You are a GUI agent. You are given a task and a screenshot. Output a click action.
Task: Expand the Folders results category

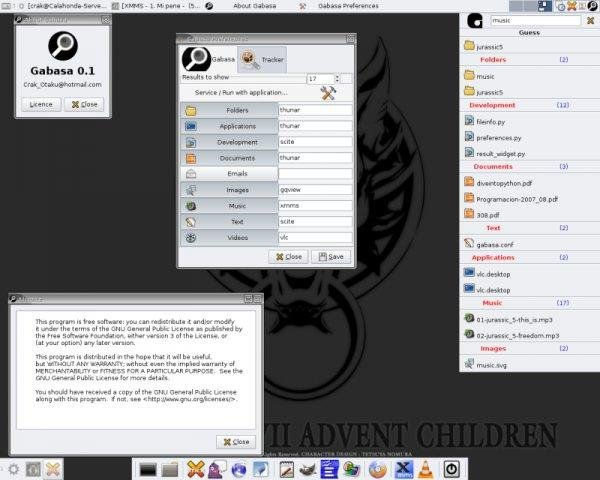click(x=530, y=60)
